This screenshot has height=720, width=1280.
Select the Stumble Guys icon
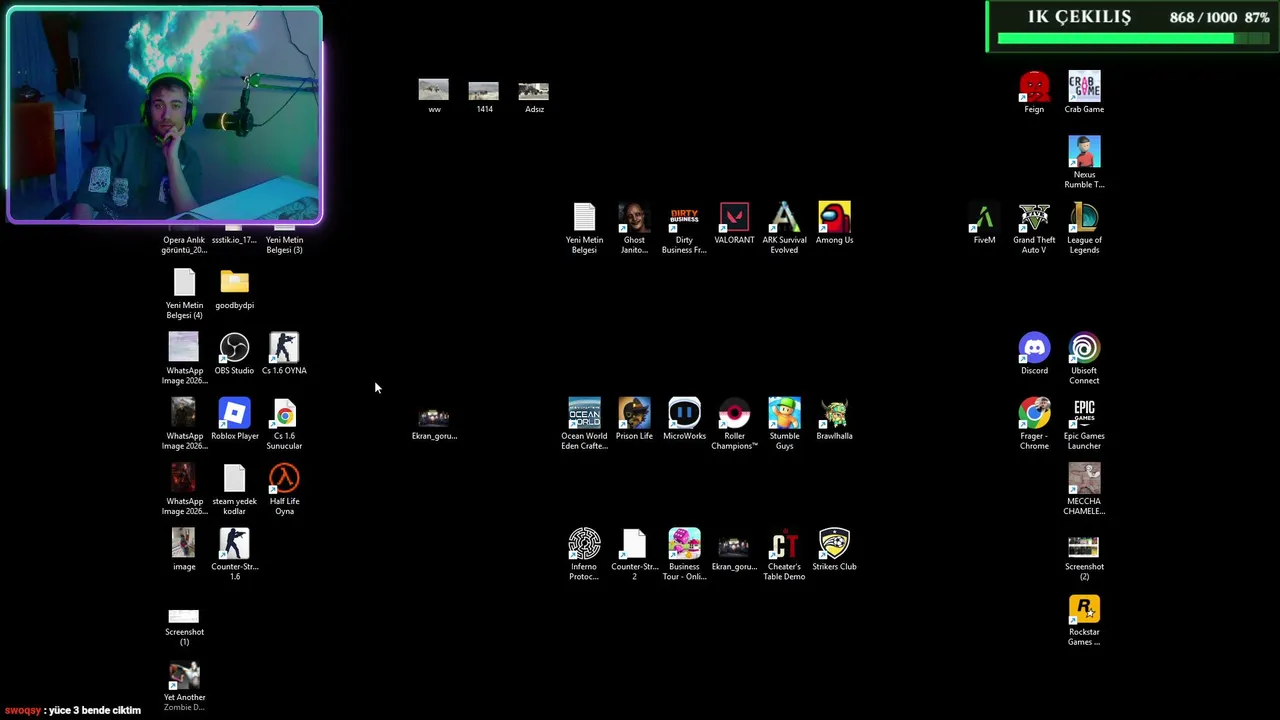pyautogui.click(x=784, y=414)
